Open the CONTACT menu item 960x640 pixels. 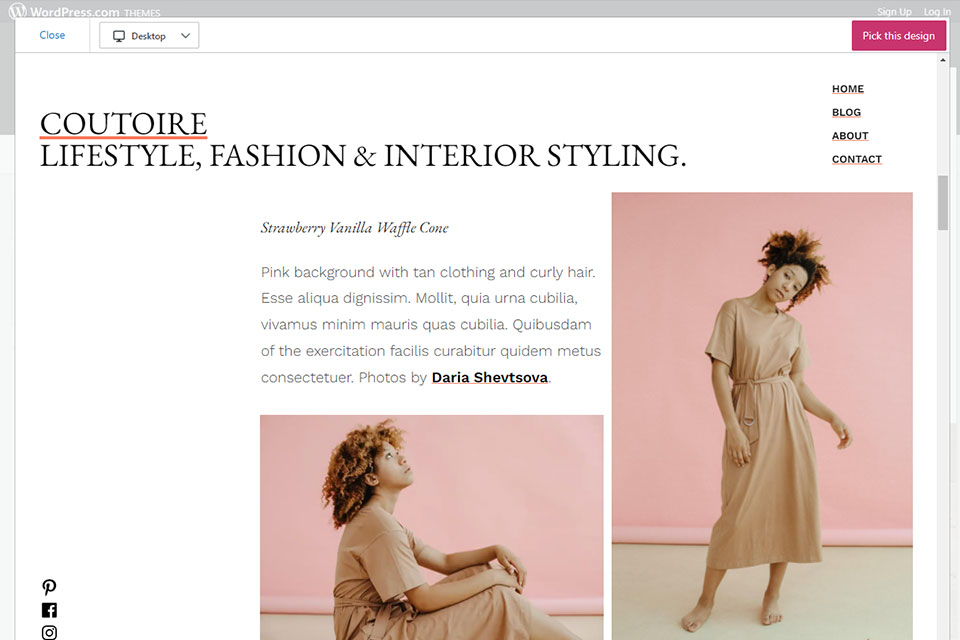pyautogui.click(x=857, y=159)
